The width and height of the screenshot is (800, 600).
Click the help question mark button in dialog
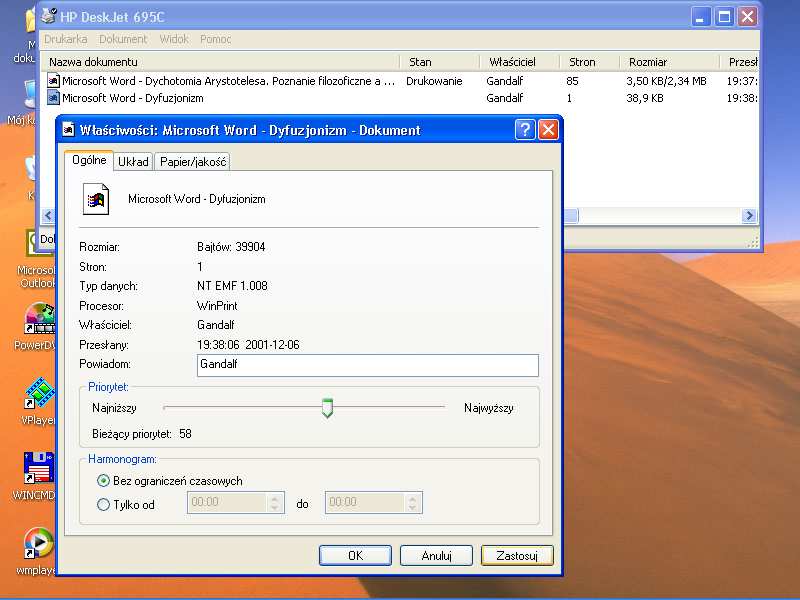[525, 130]
